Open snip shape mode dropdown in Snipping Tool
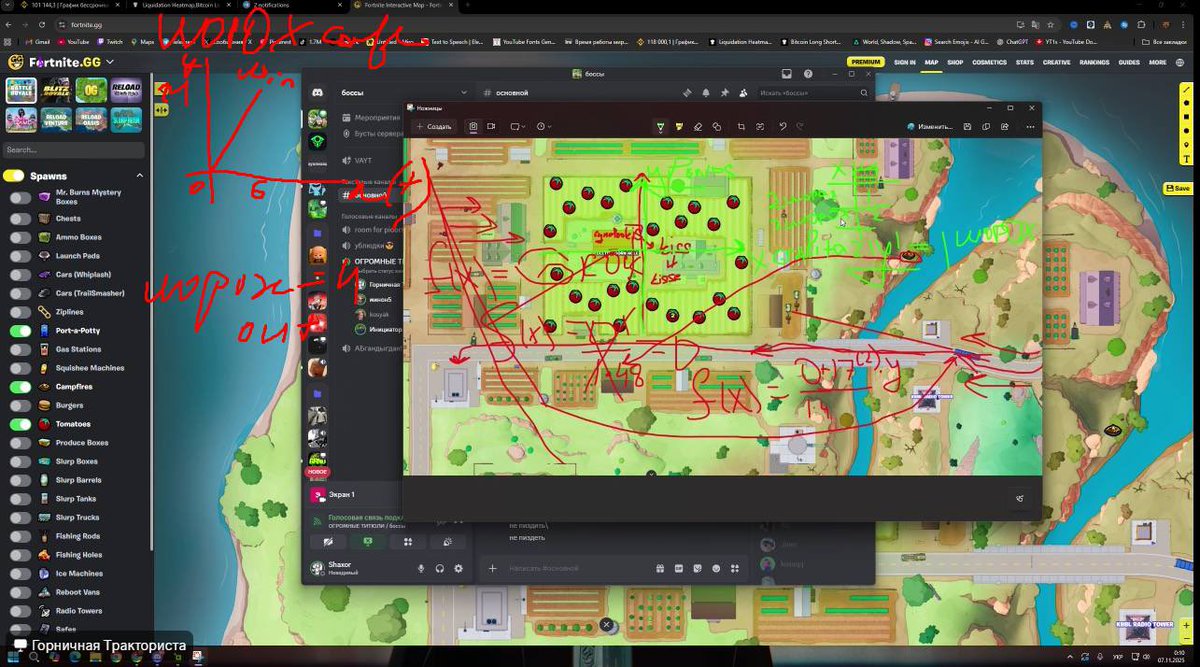The width and height of the screenshot is (1200, 667). [518, 127]
